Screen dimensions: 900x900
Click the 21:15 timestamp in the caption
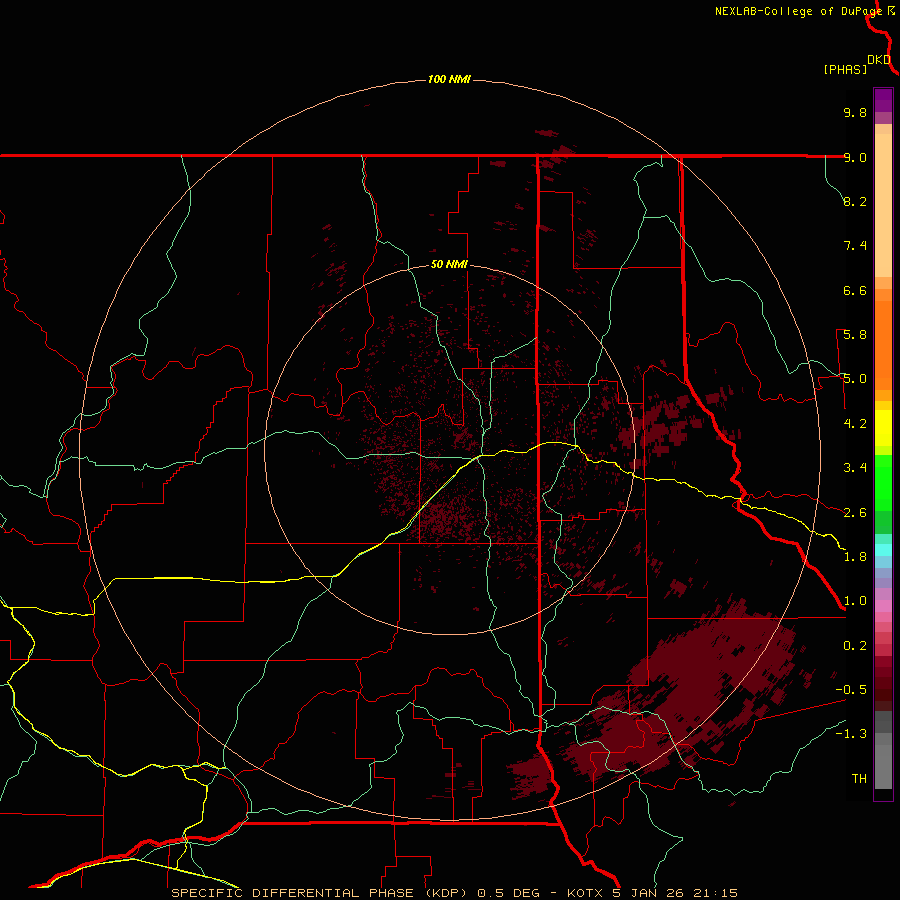tap(715, 893)
